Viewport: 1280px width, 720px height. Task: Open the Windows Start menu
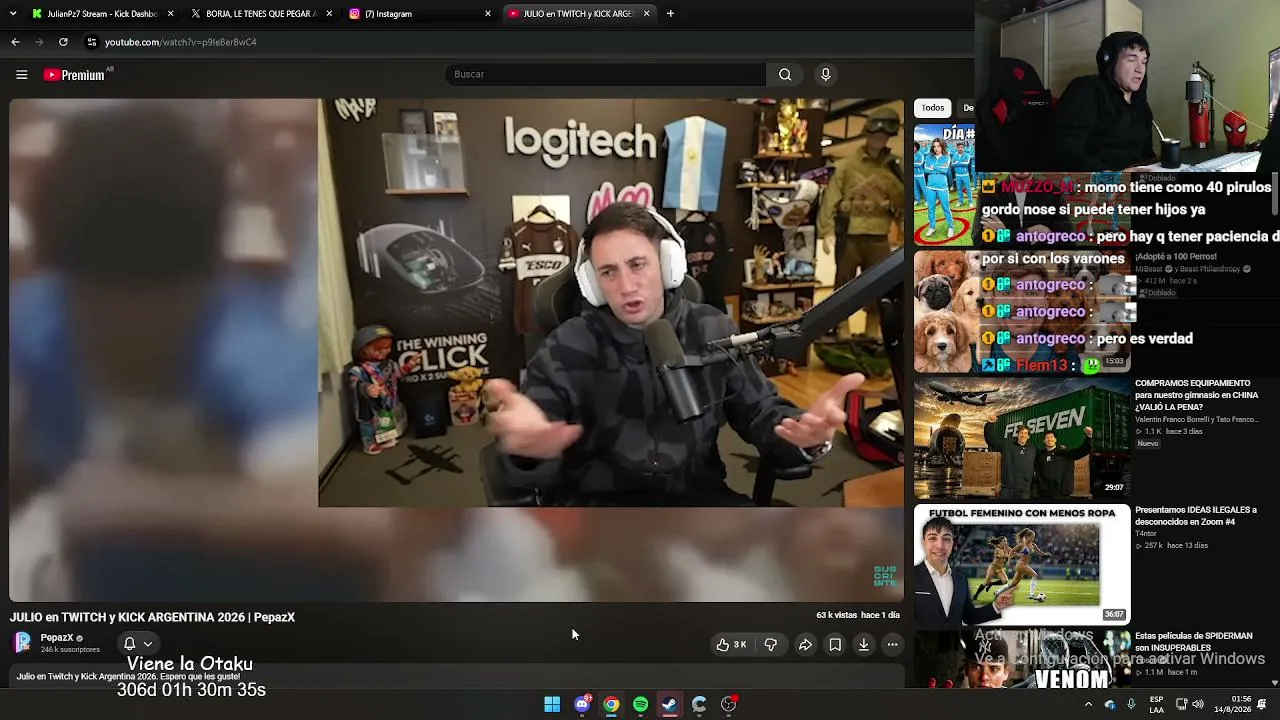[x=552, y=704]
